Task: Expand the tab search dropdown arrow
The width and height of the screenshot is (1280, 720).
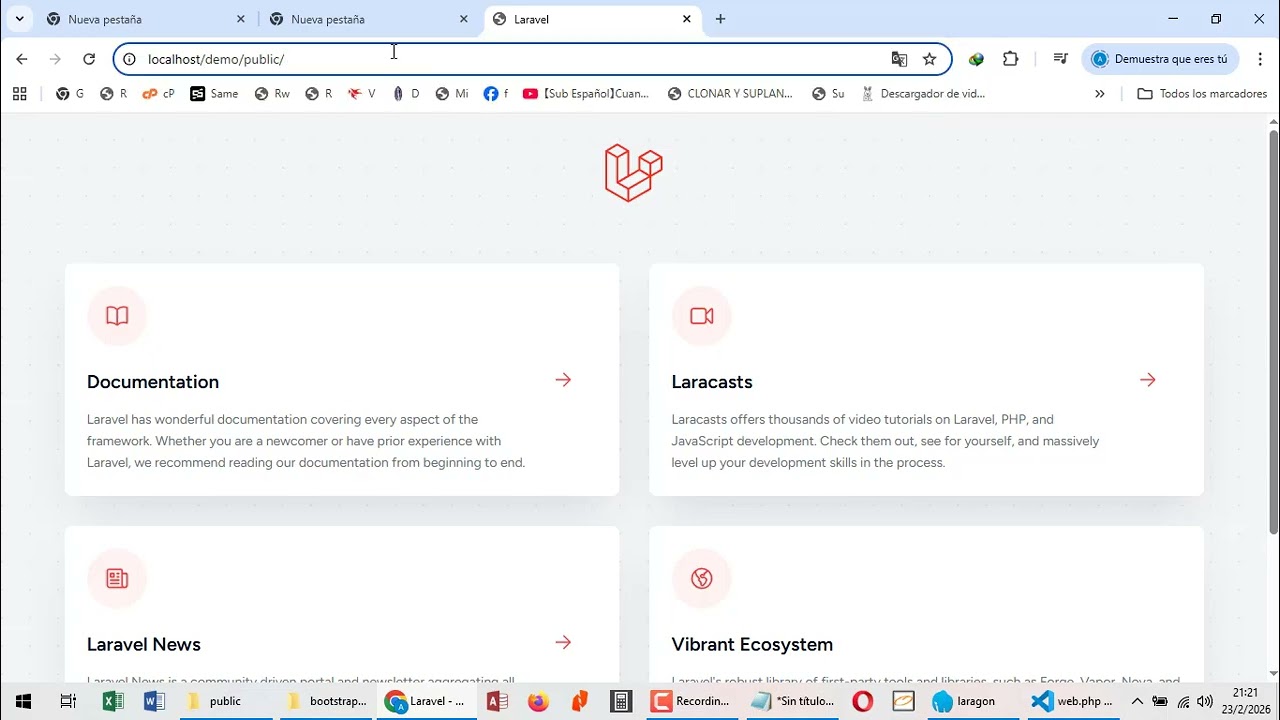Action: coord(19,19)
